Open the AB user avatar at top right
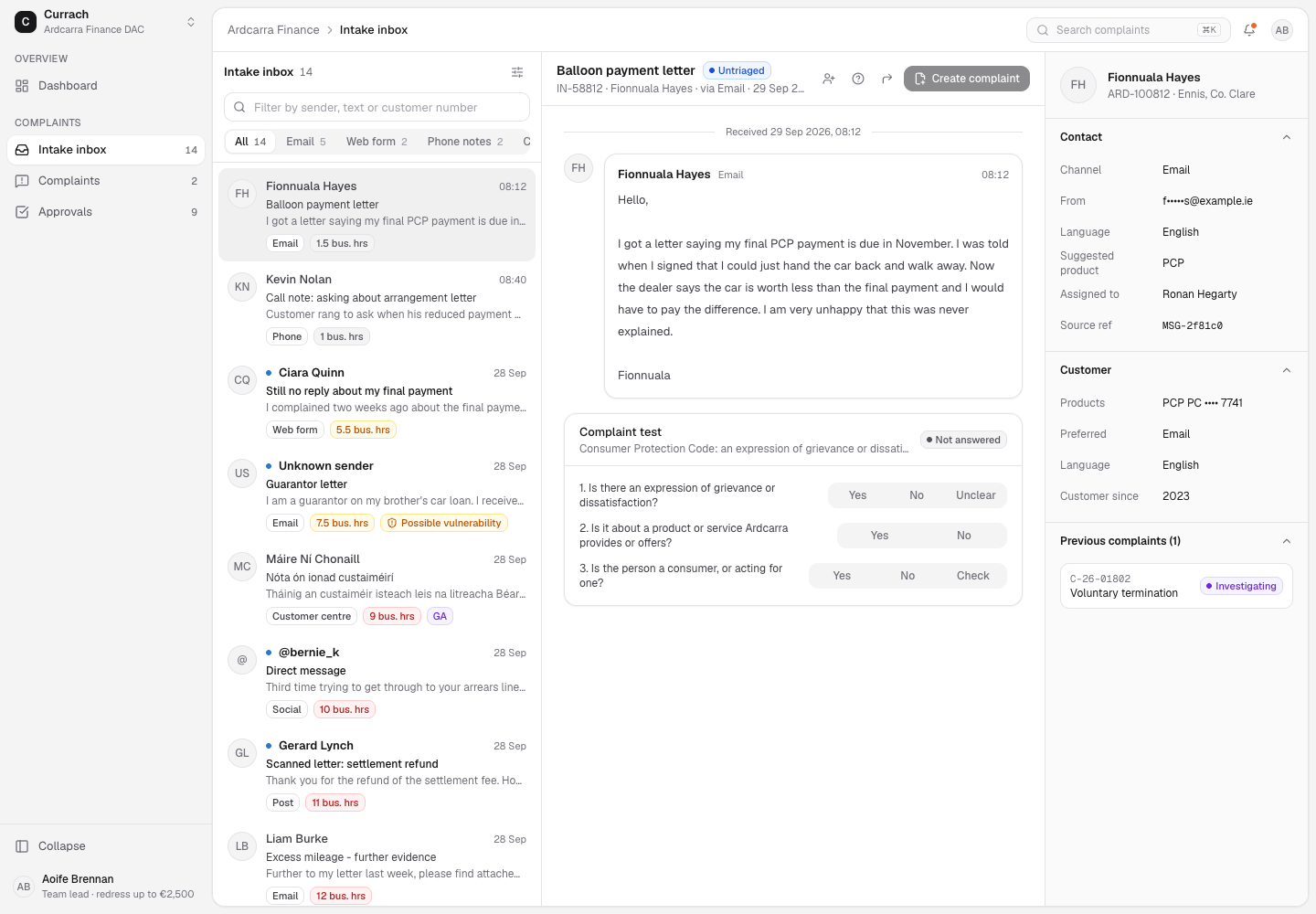Image resolution: width=1316 pixels, height=914 pixels. click(1282, 30)
